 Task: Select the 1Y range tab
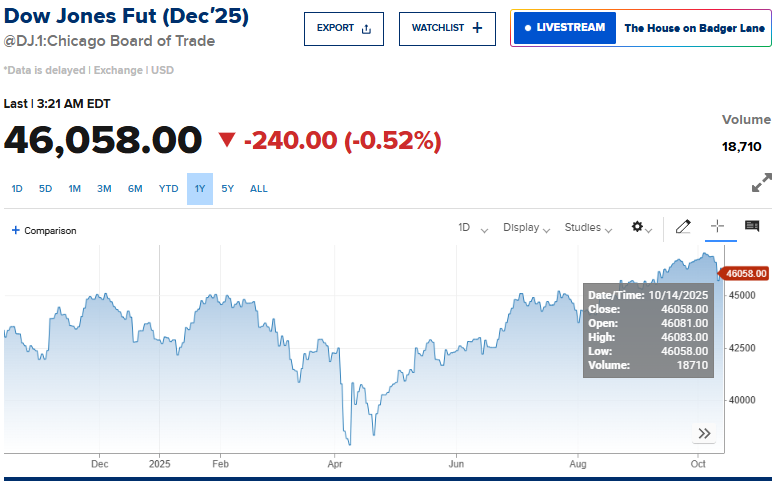(x=200, y=189)
